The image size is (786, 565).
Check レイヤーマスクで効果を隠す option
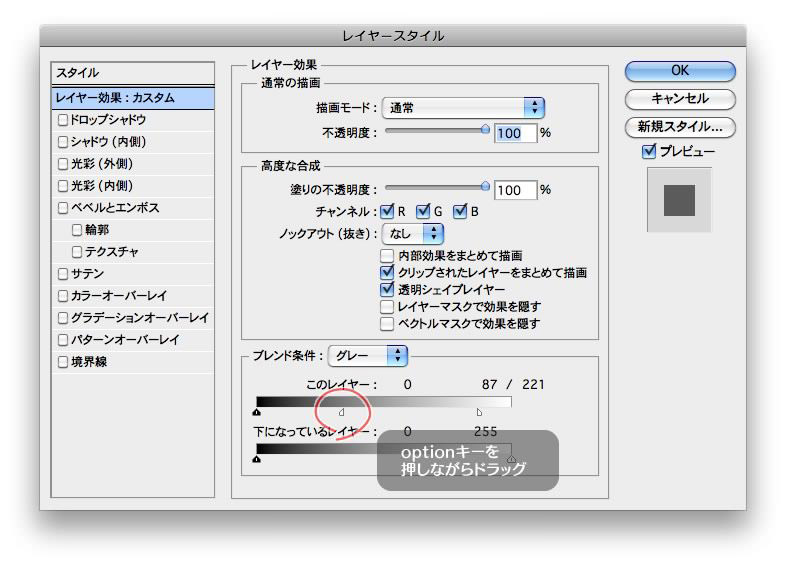point(386,306)
